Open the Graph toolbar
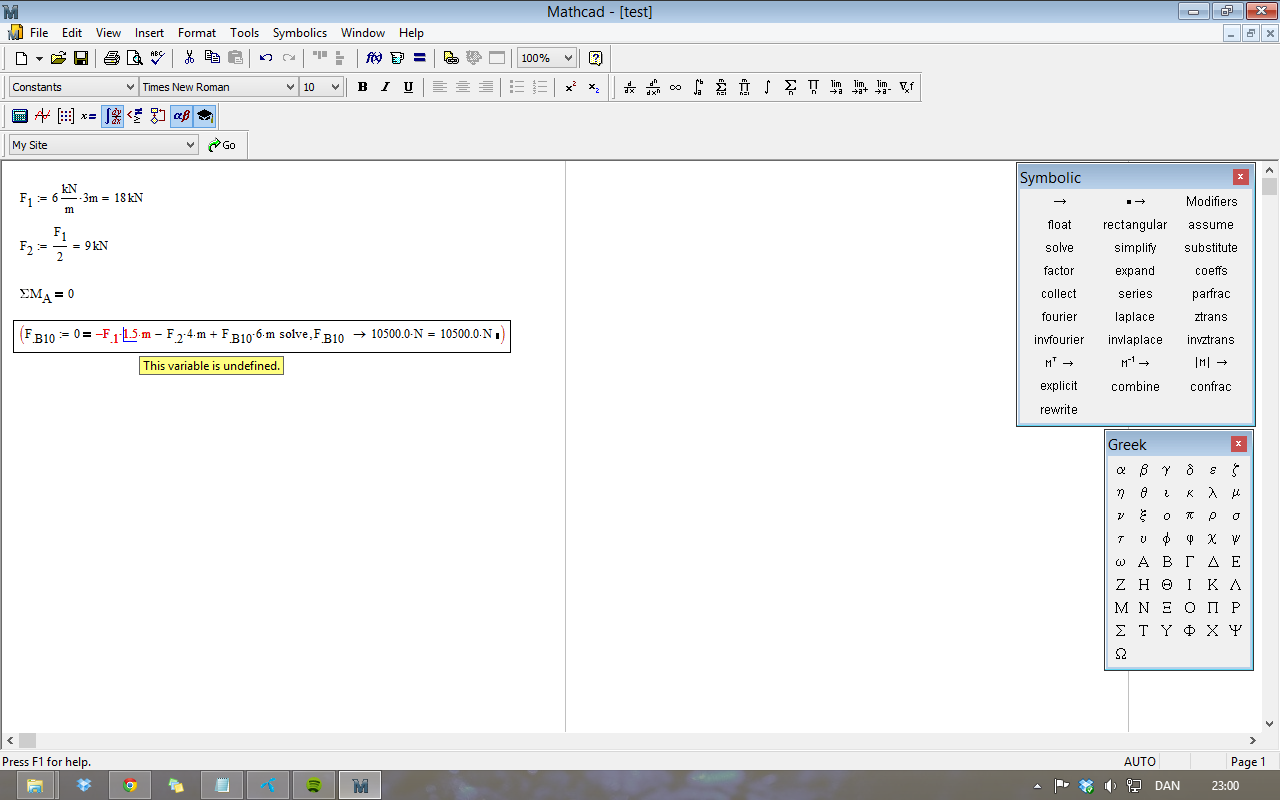This screenshot has width=1280, height=800. 43,116
